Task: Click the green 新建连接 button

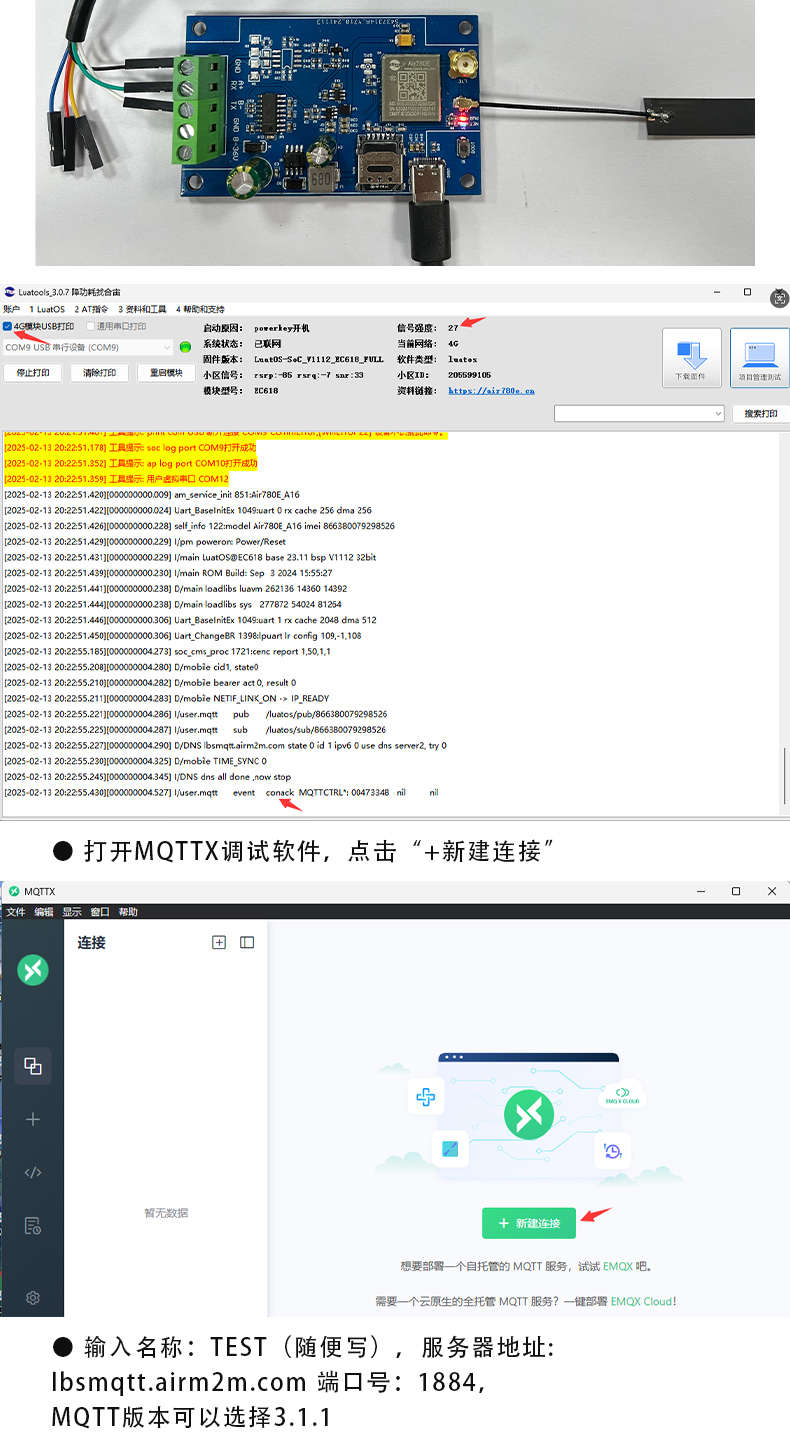Action: (528, 1223)
